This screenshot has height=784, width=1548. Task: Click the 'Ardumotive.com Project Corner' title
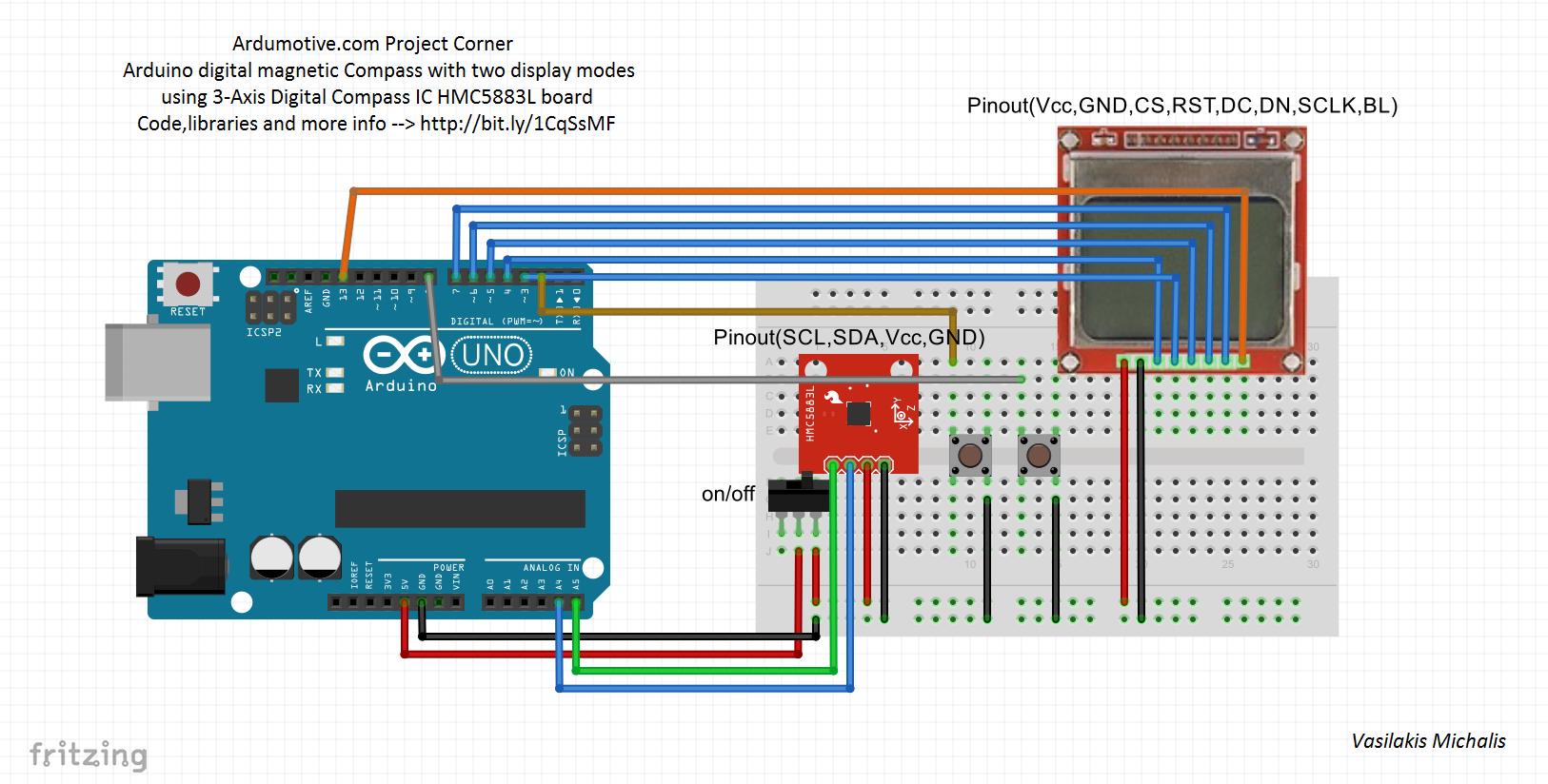[372, 44]
